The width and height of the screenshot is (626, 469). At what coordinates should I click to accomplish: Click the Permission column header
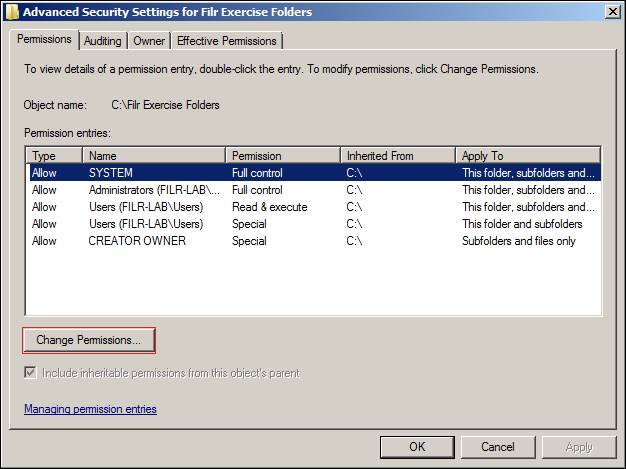pos(283,156)
